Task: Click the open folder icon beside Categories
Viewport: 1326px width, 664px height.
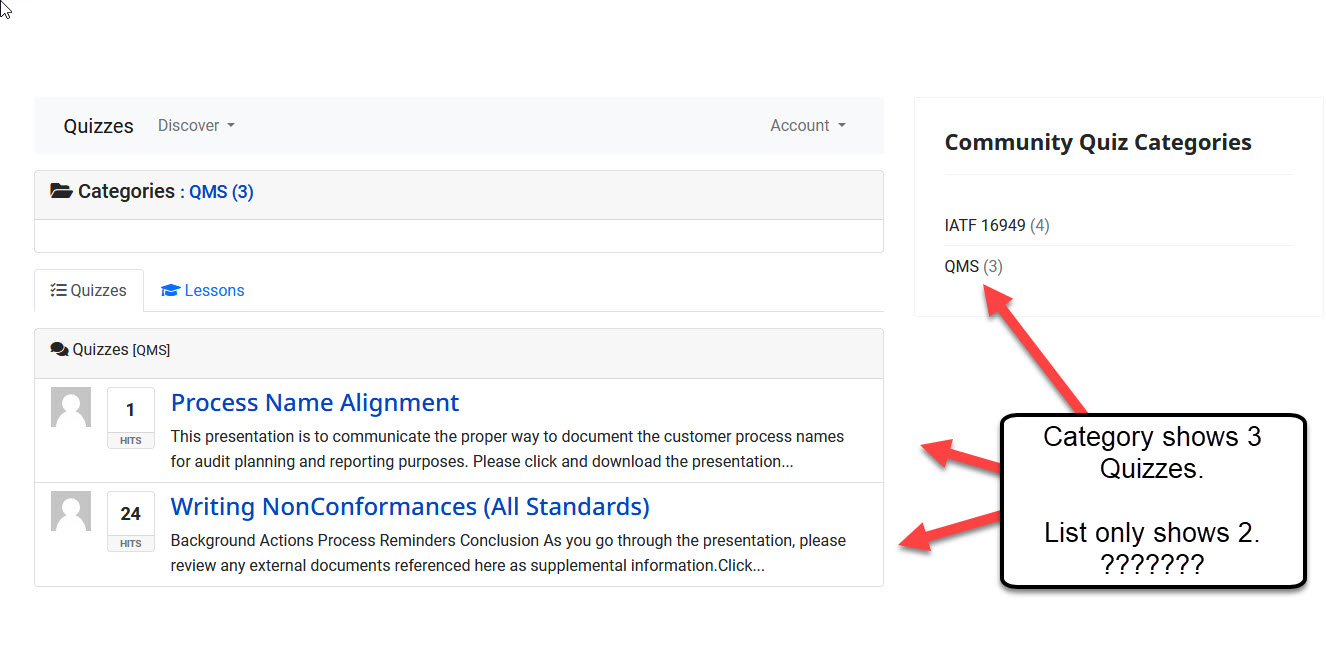Action: coord(61,191)
